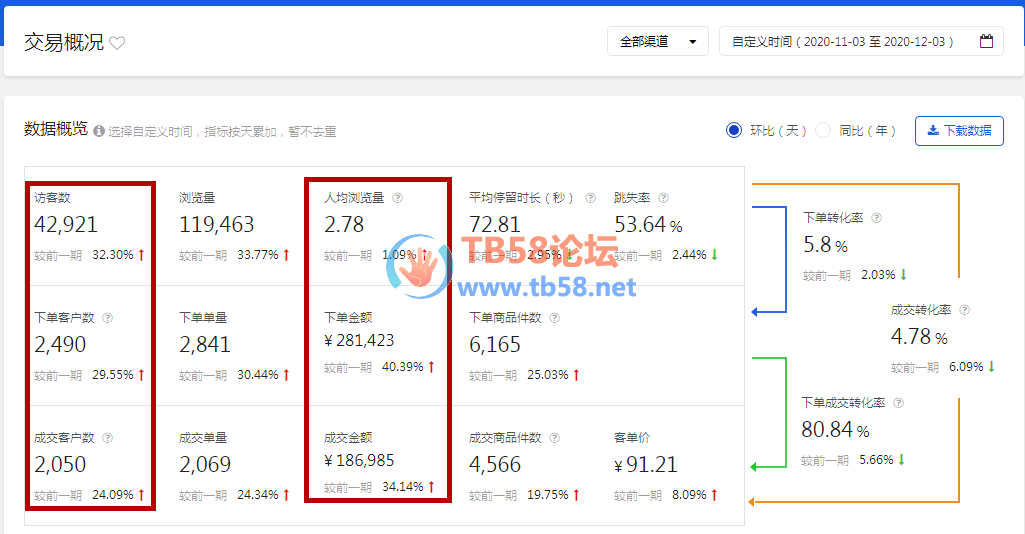The image size is (1025, 534).
Task: Click the 客单价 metric value
Action: 645,465
